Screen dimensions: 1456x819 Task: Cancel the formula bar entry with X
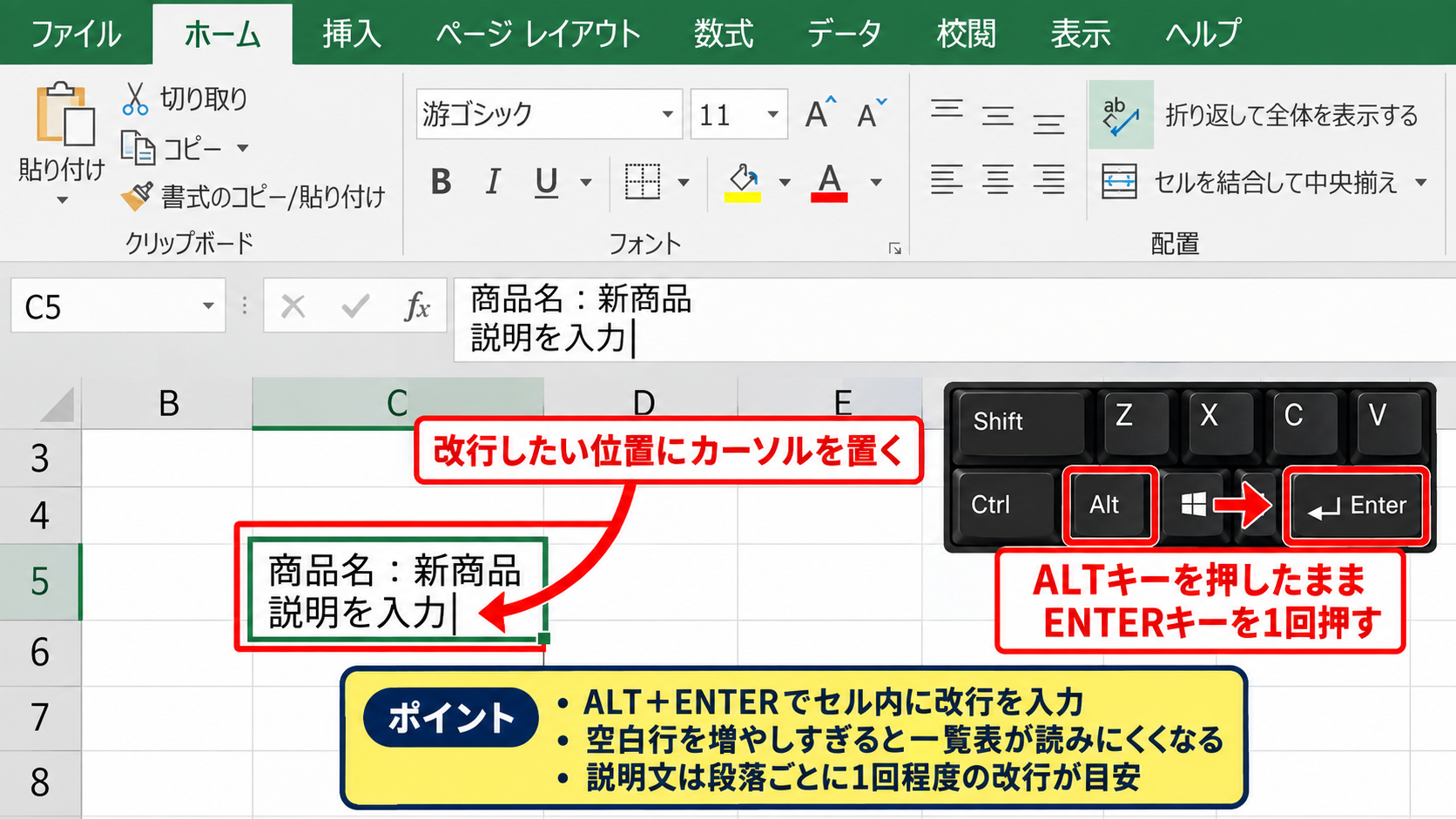tap(293, 306)
